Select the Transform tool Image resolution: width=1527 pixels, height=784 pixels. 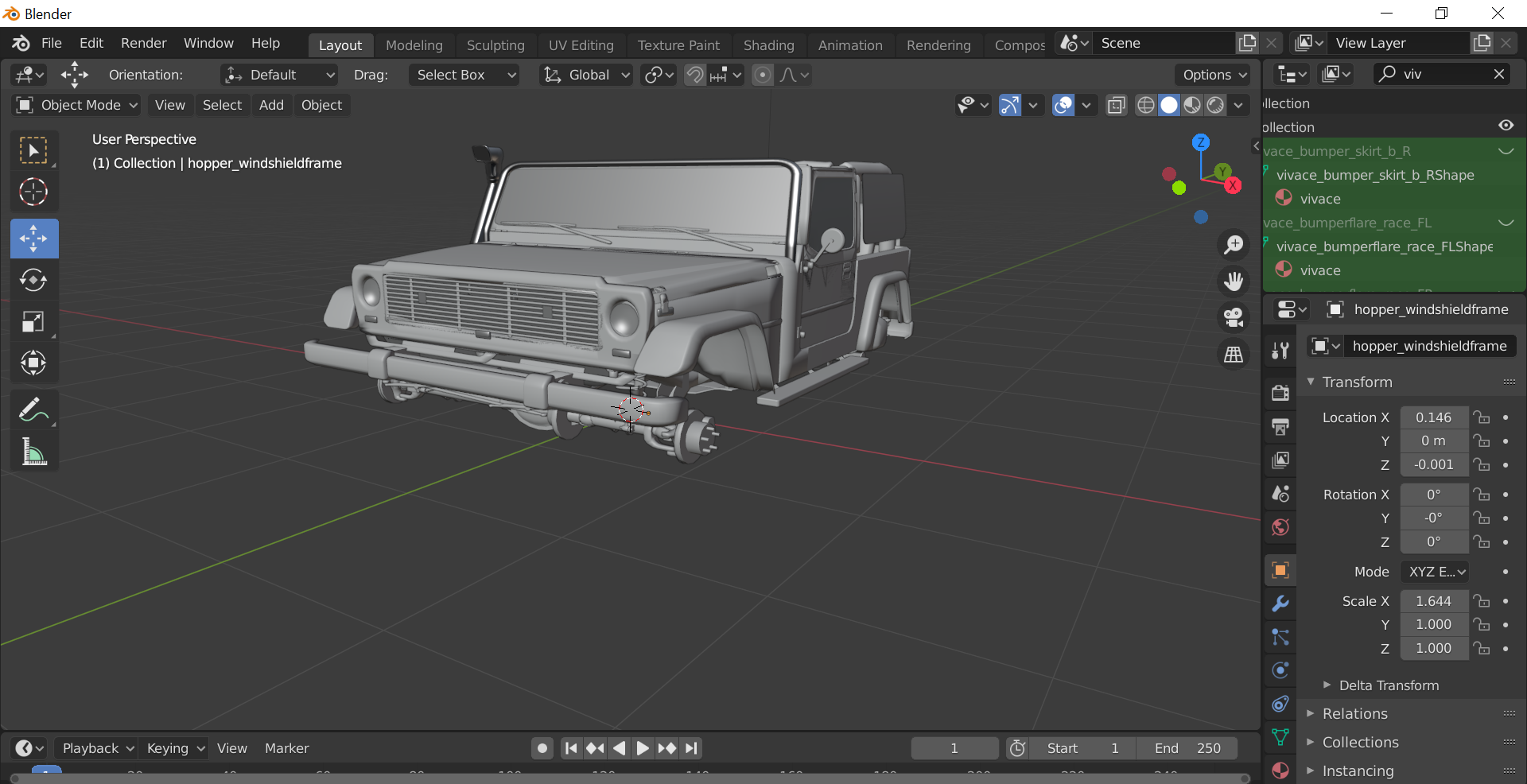coord(33,363)
